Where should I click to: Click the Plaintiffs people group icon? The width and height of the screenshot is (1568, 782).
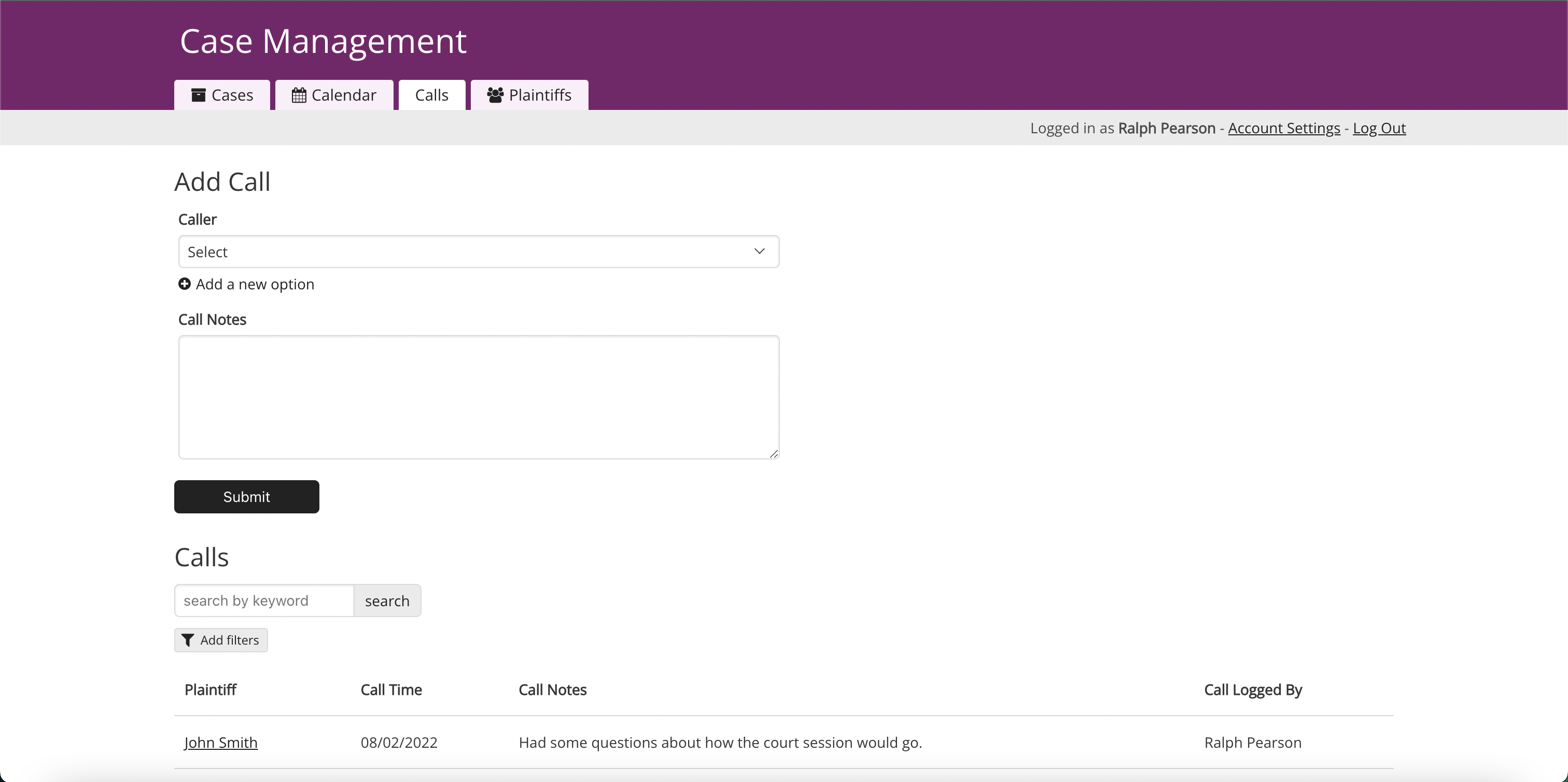click(495, 95)
